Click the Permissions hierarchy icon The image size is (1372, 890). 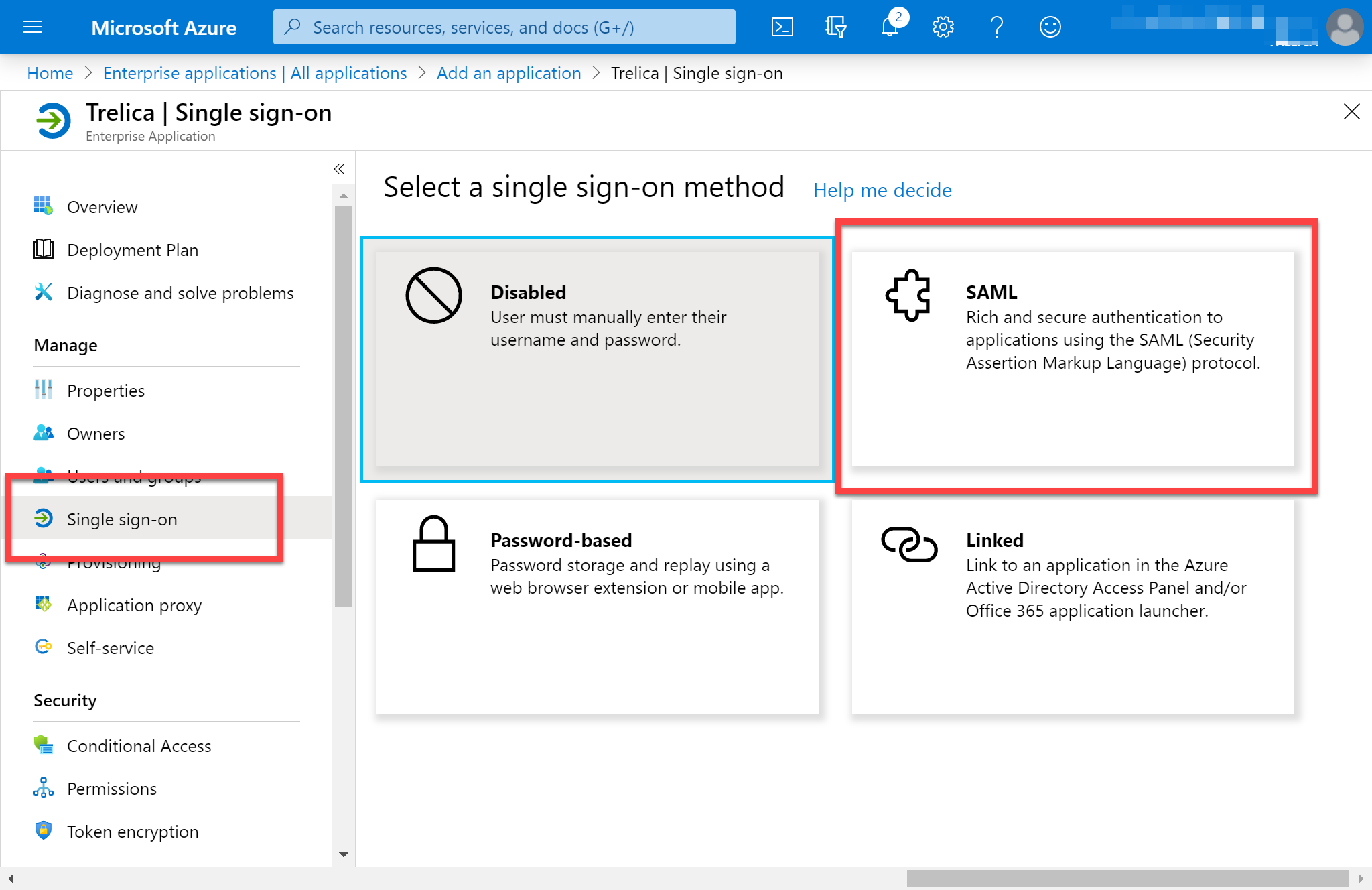44,787
